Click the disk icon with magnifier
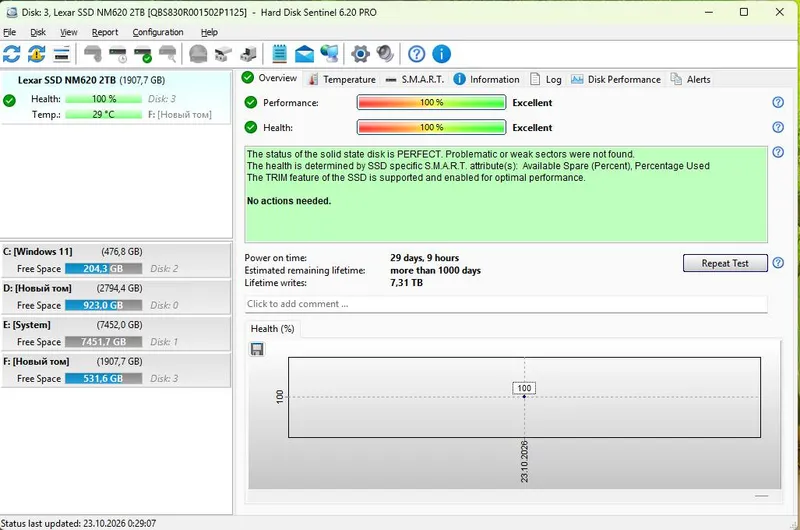Screen dimensions: 800x530 pyautogui.click(x=168, y=54)
